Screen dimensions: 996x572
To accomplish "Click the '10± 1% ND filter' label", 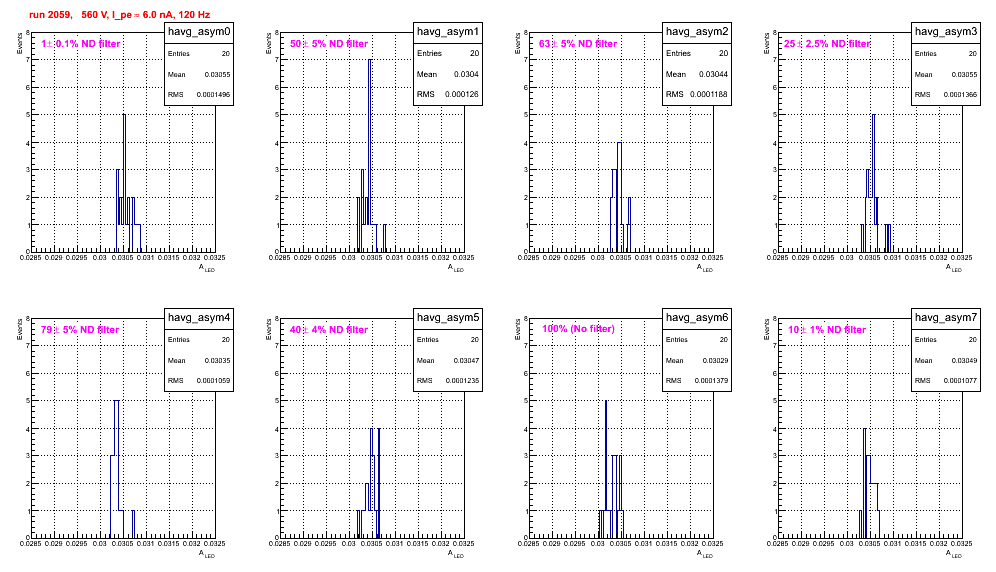I will 827,330.
